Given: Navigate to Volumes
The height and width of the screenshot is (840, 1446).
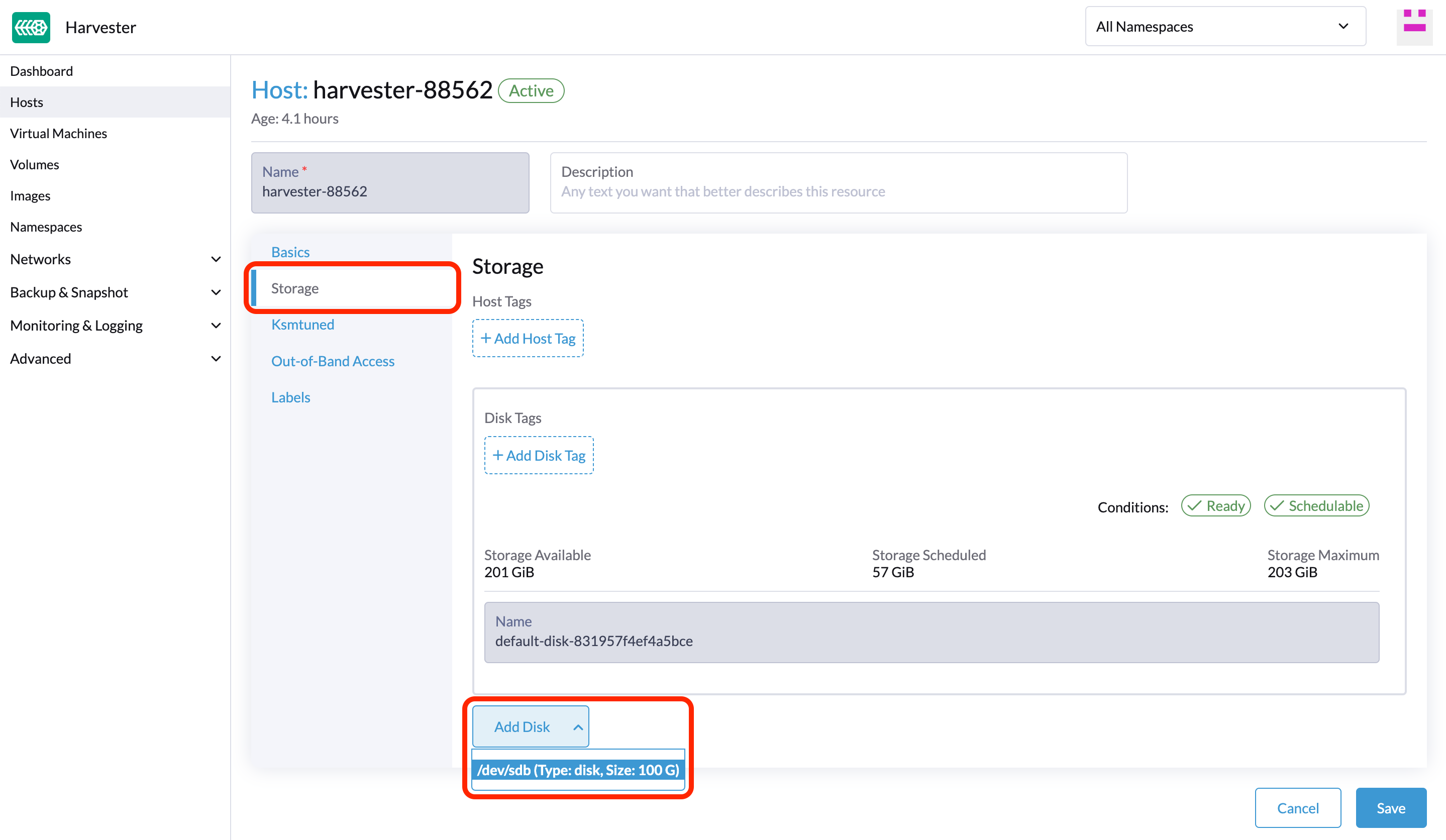Looking at the screenshot, I should [35, 165].
